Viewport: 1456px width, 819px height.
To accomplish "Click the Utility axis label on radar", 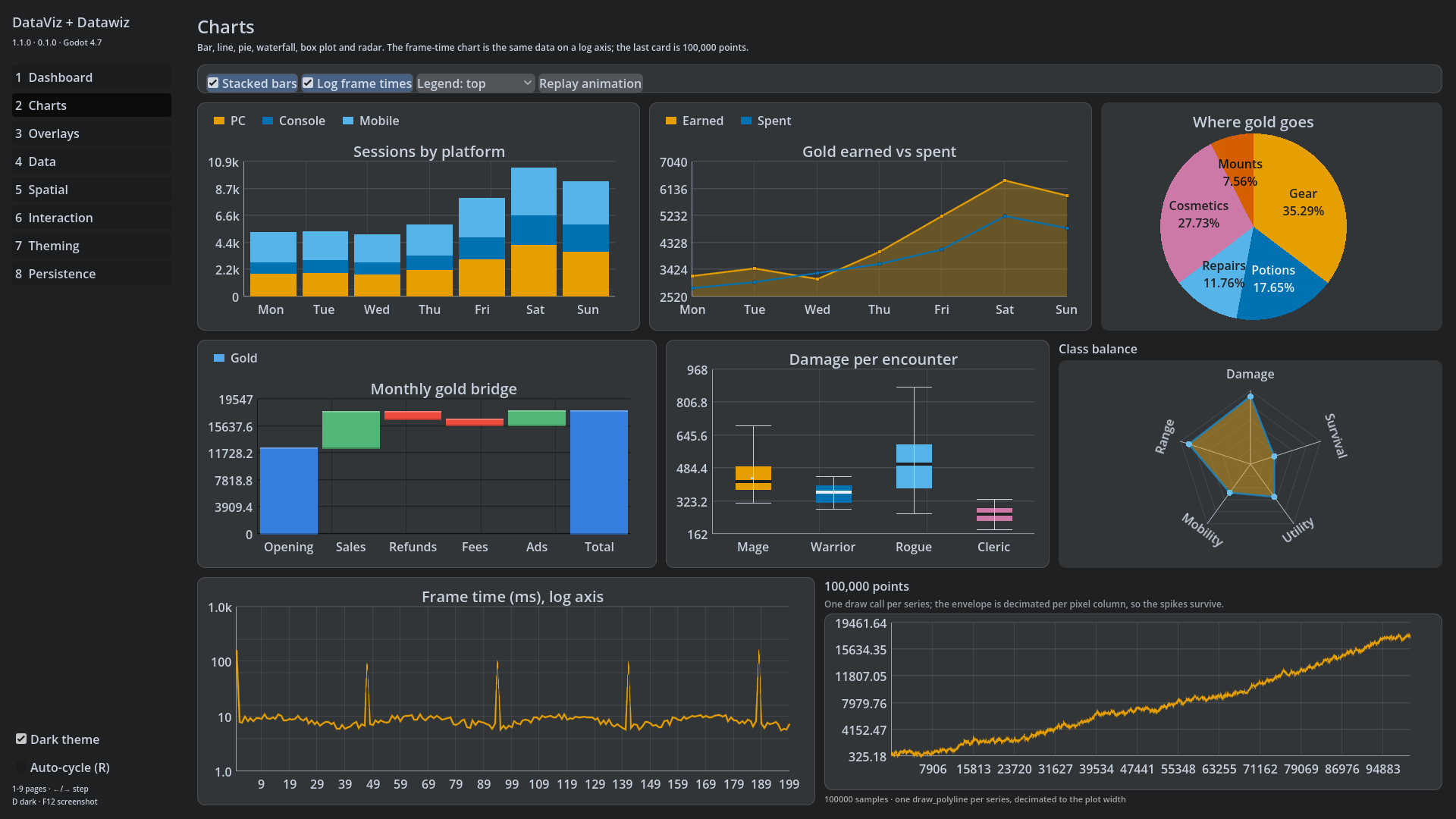I will [x=1298, y=529].
